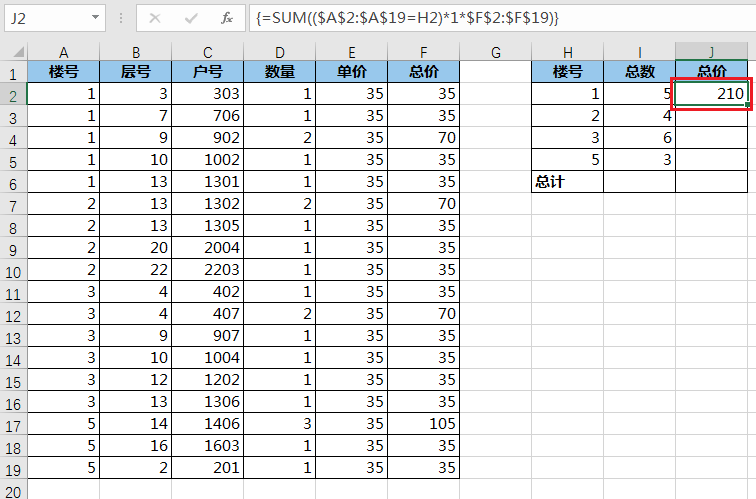Click cell with 户号 1306
The image size is (756, 499).
tap(207, 402)
